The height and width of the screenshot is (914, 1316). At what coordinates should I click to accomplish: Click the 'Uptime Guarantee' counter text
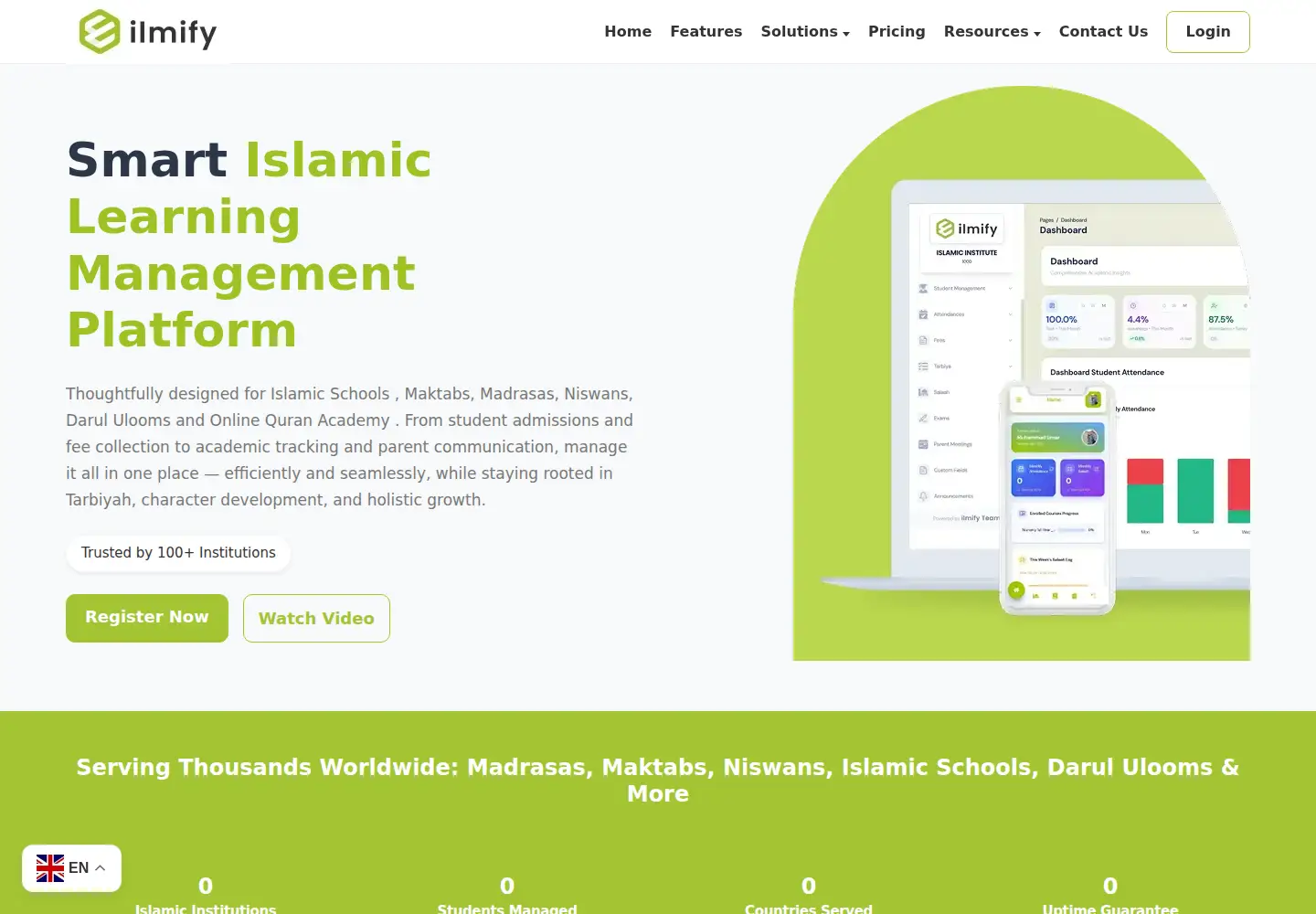coord(1110,908)
